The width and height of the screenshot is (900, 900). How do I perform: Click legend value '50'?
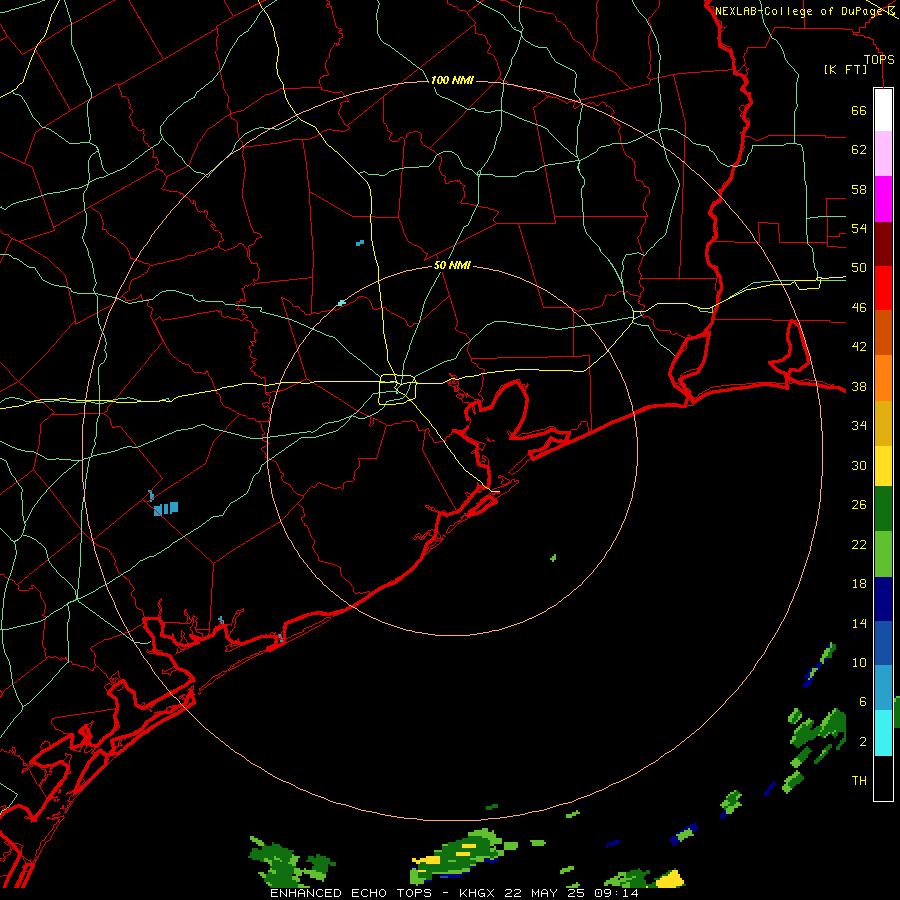pos(859,268)
